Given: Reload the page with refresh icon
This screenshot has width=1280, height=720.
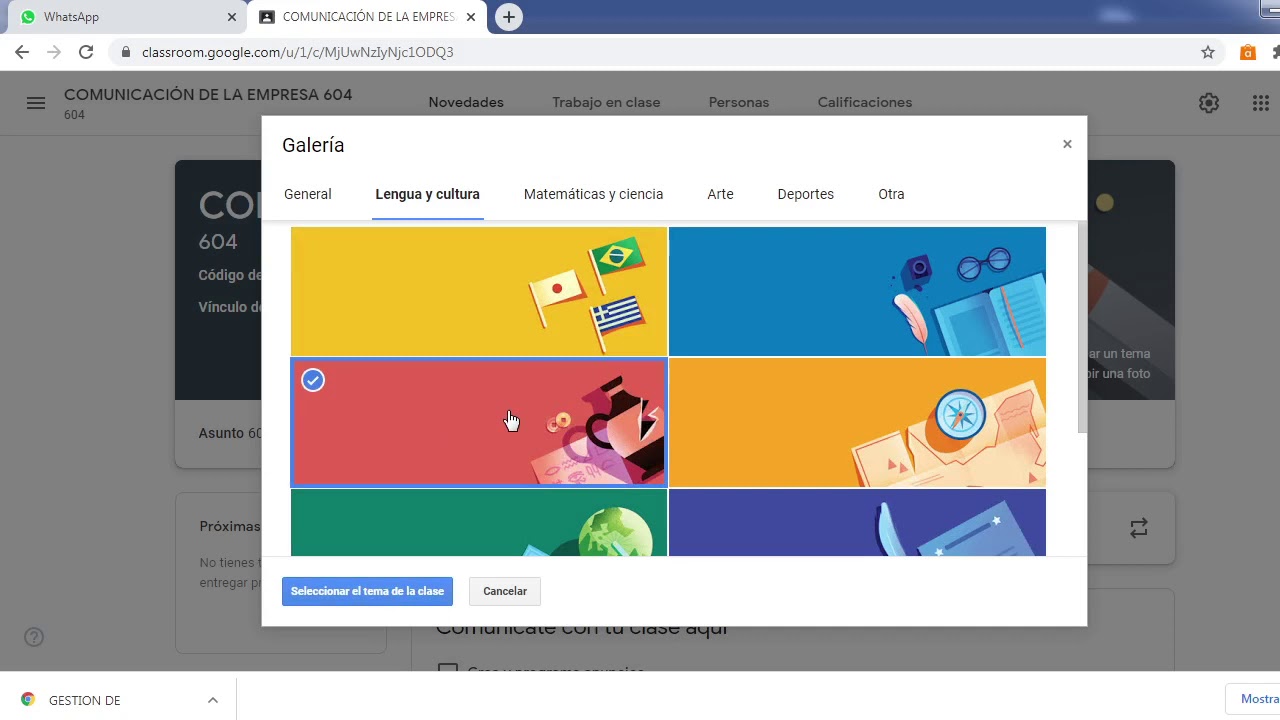Looking at the screenshot, I should pyautogui.click(x=86, y=52).
